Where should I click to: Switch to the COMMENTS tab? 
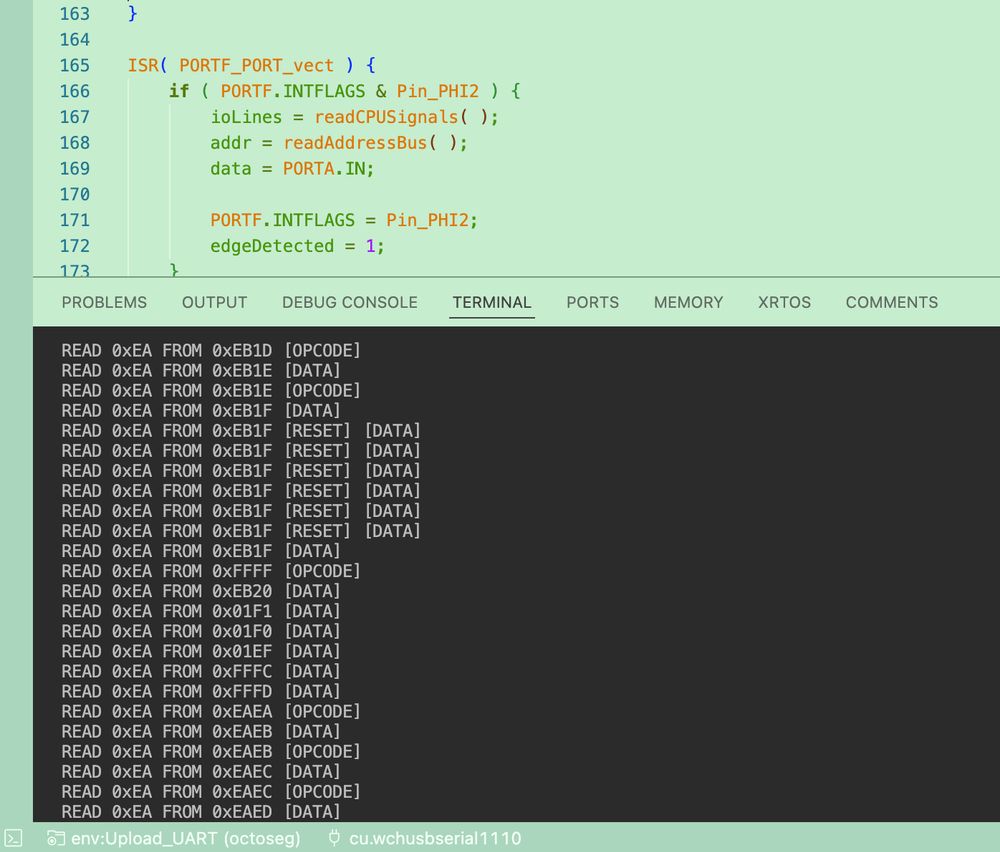pyautogui.click(x=891, y=302)
